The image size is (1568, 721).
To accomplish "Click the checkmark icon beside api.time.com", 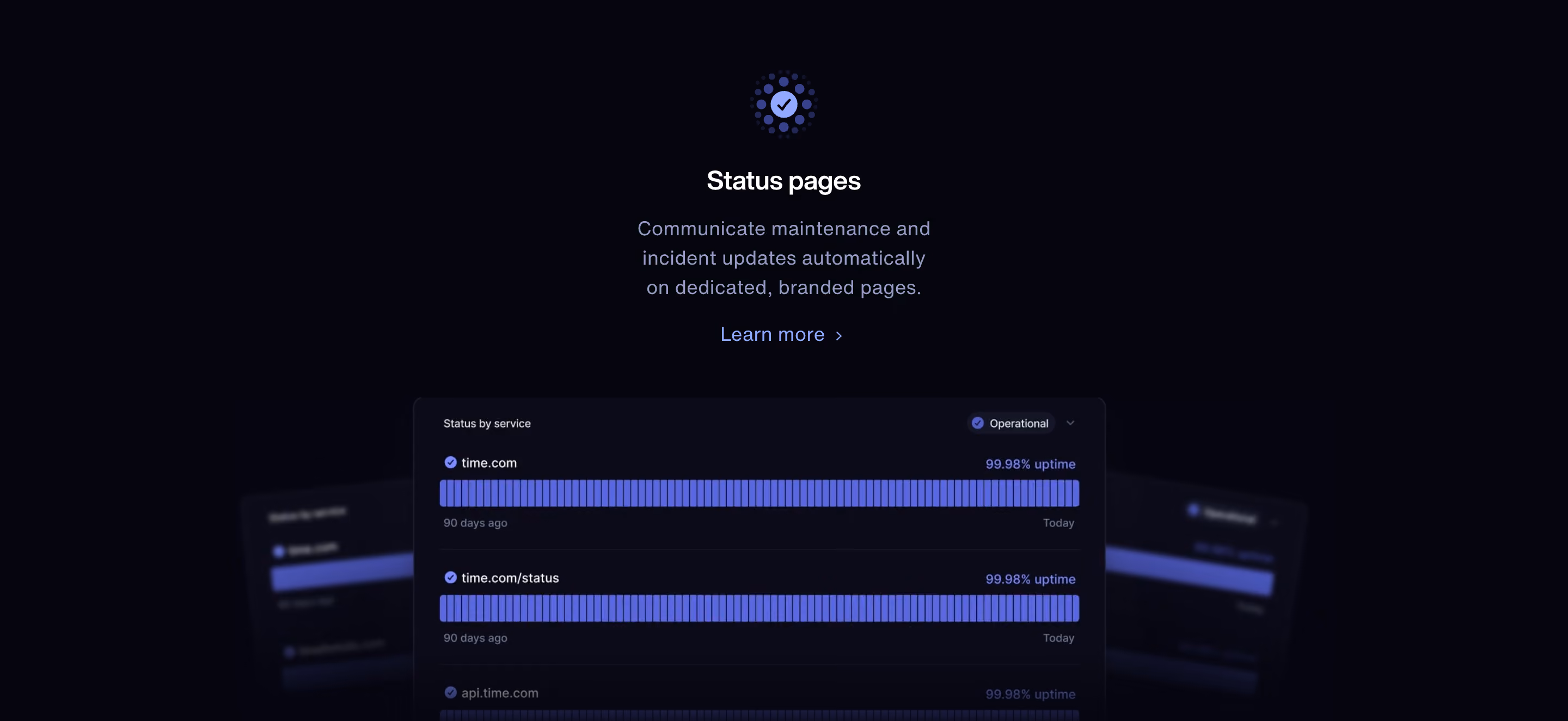I will 450,692.
